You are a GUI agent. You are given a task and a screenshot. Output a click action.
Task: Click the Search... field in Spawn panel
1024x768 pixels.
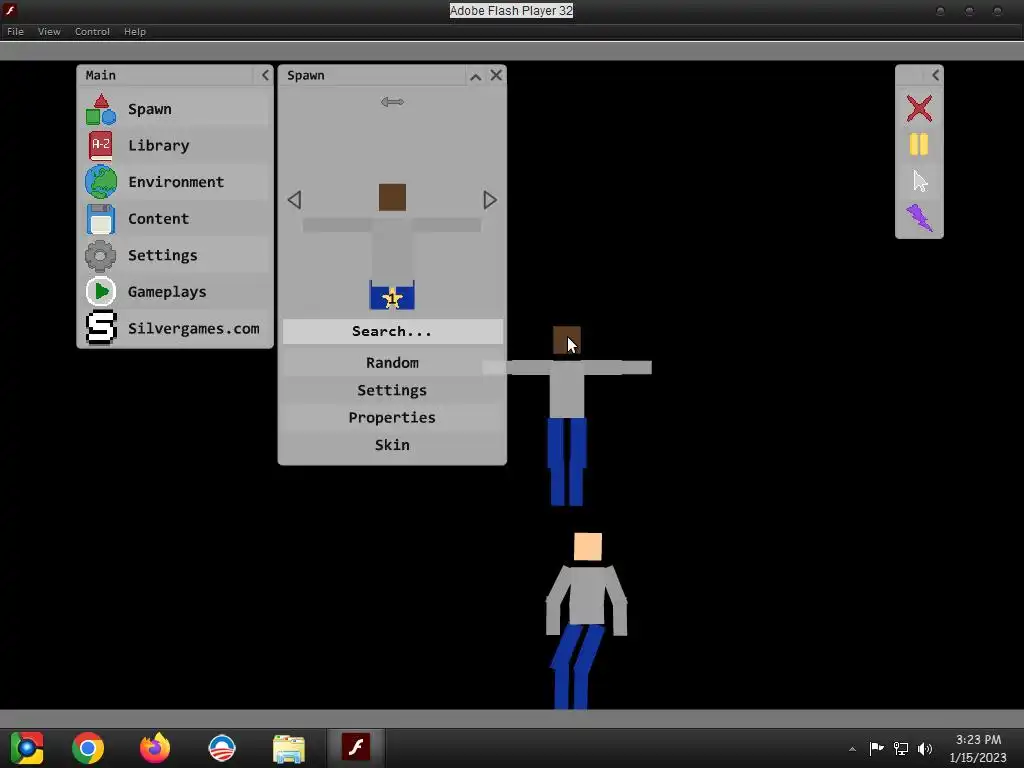click(392, 331)
